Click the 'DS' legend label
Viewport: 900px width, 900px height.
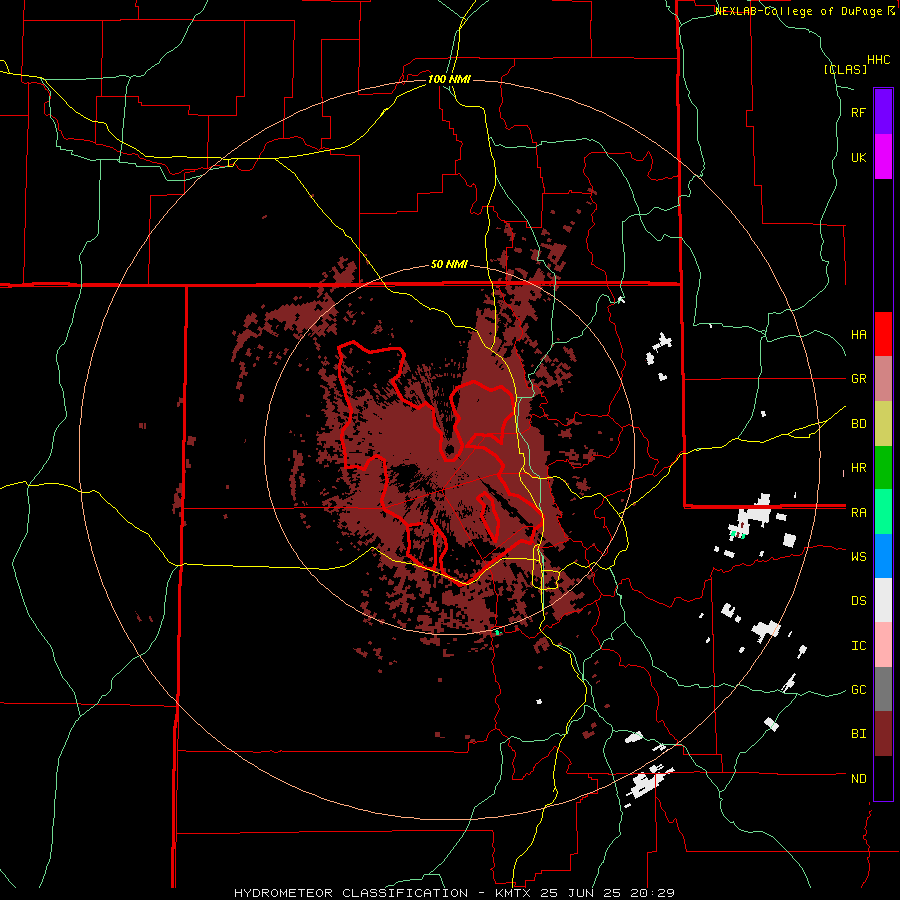[x=858, y=601]
